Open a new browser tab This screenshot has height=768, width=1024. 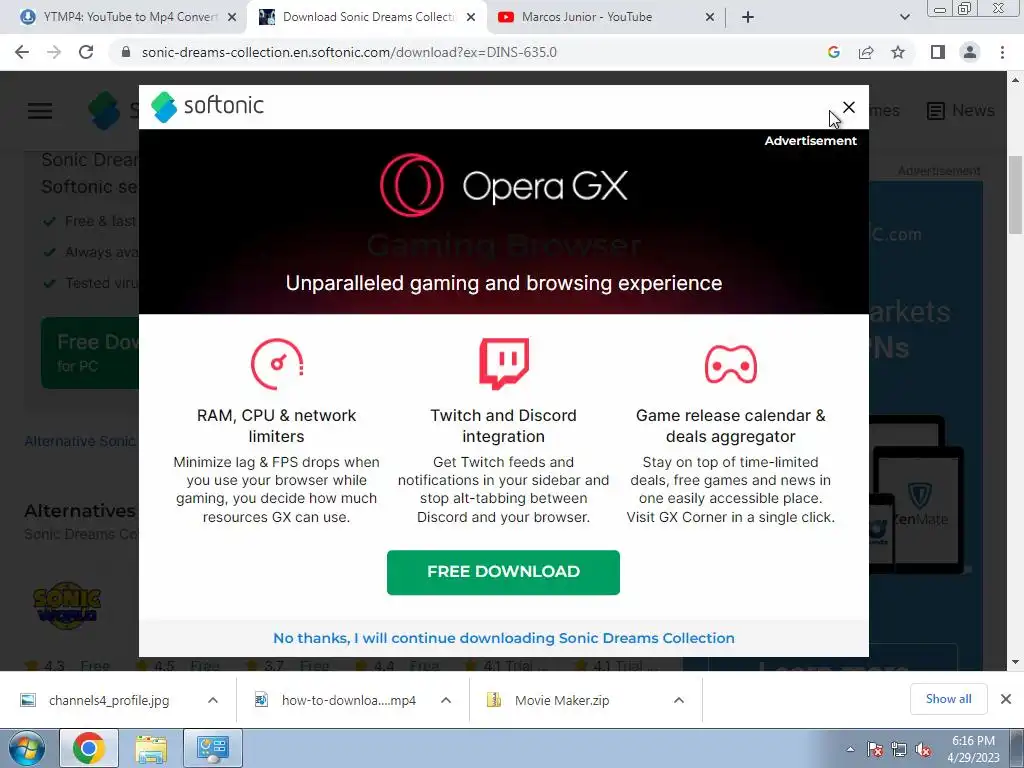tap(748, 18)
